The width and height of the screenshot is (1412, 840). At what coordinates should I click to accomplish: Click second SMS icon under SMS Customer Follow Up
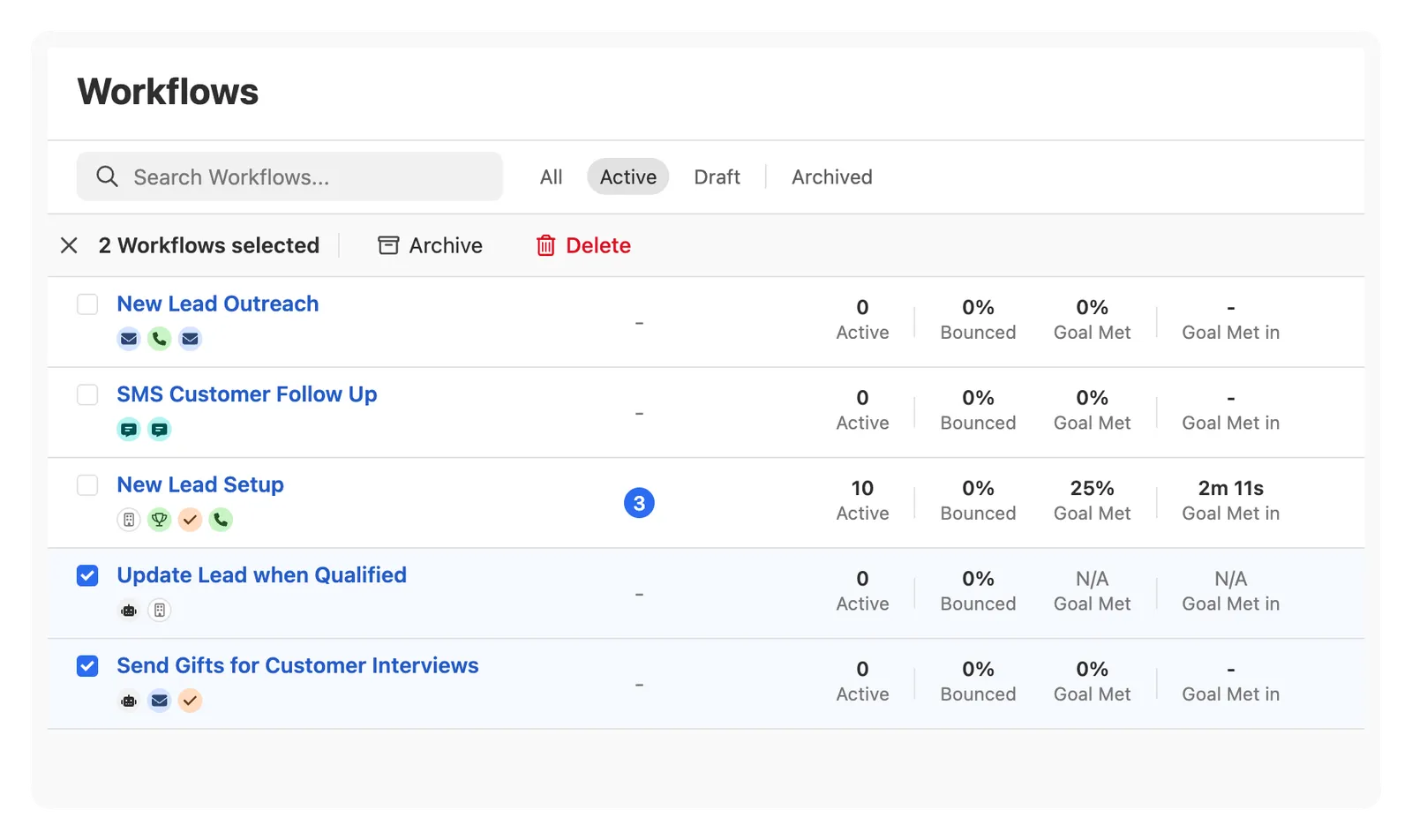tap(159, 430)
